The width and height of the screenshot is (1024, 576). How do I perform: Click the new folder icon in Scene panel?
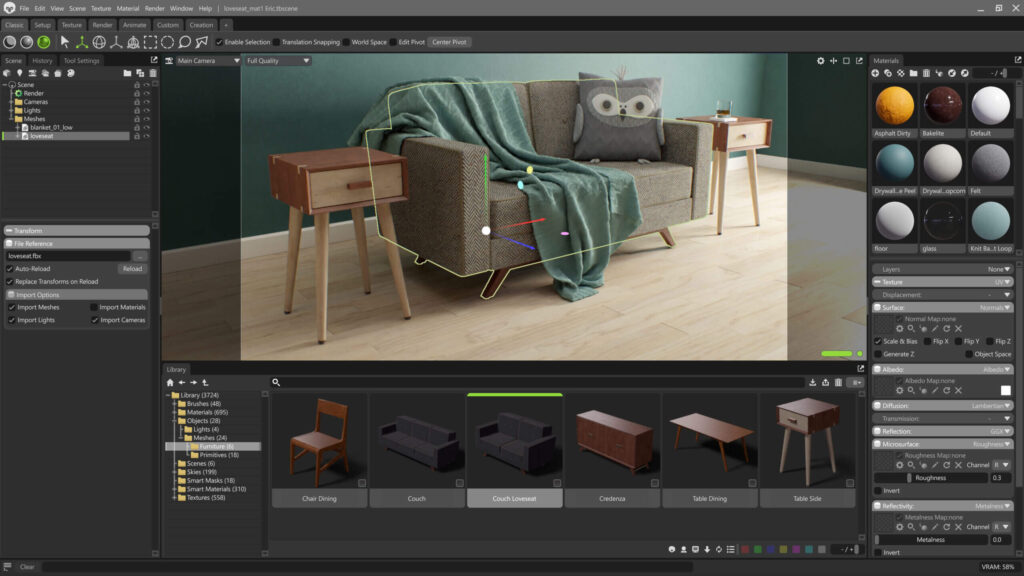coord(127,73)
